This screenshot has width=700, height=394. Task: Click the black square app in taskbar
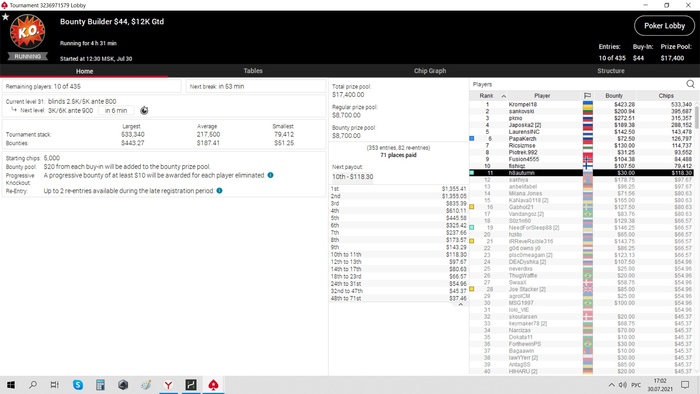pos(191,385)
